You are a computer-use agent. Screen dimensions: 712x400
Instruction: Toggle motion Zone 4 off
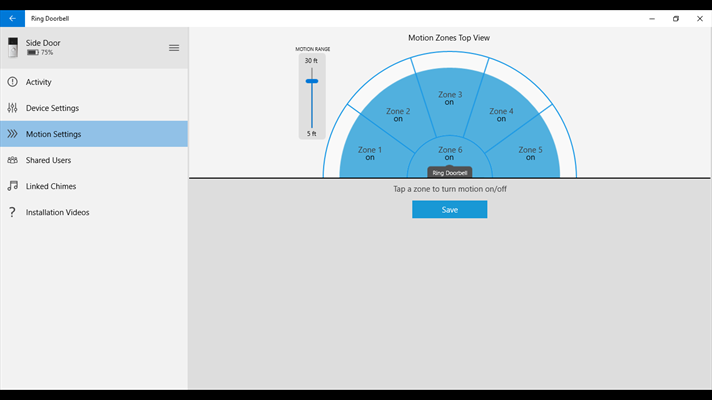(x=501, y=114)
